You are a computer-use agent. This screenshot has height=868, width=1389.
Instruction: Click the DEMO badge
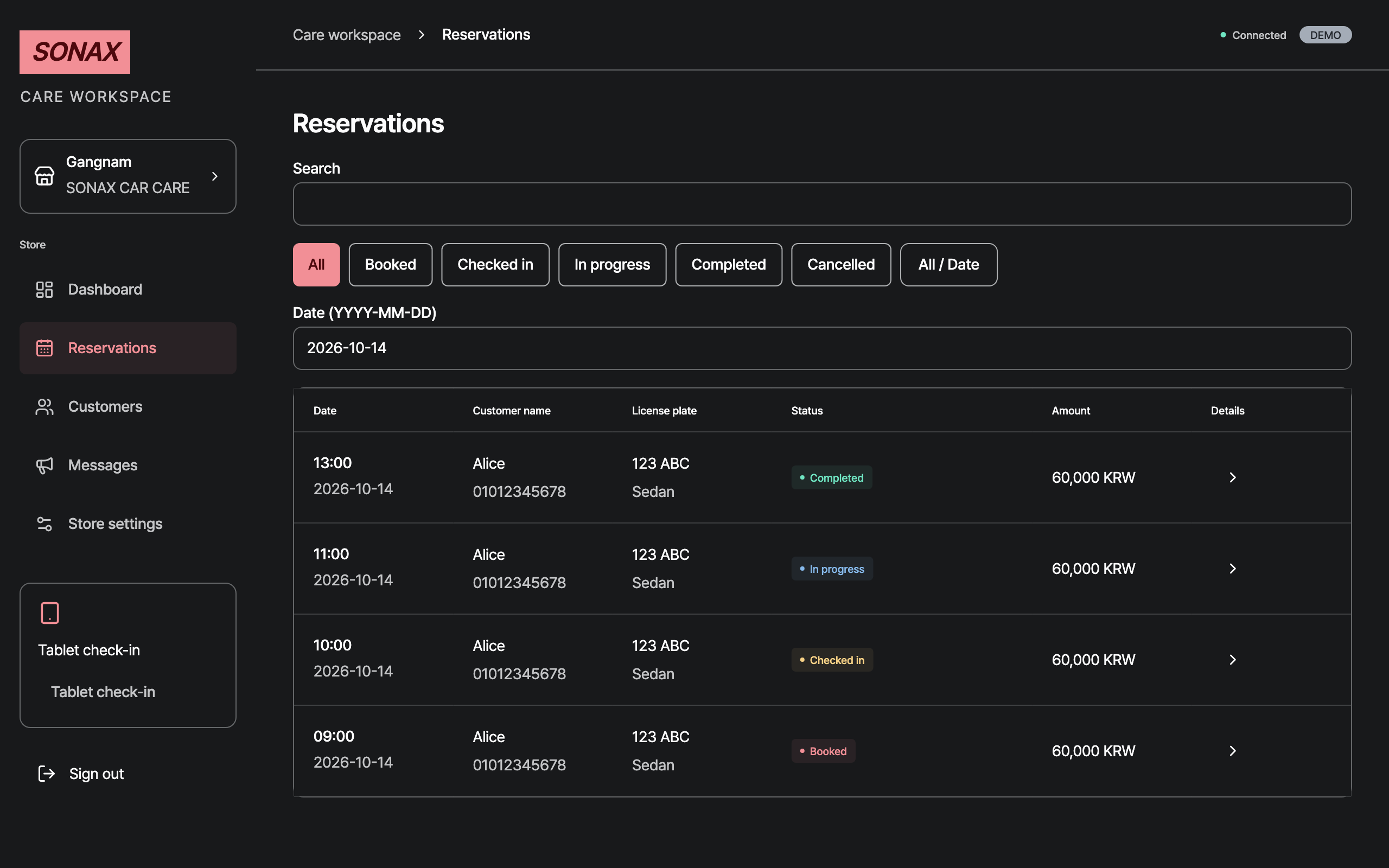1326,35
